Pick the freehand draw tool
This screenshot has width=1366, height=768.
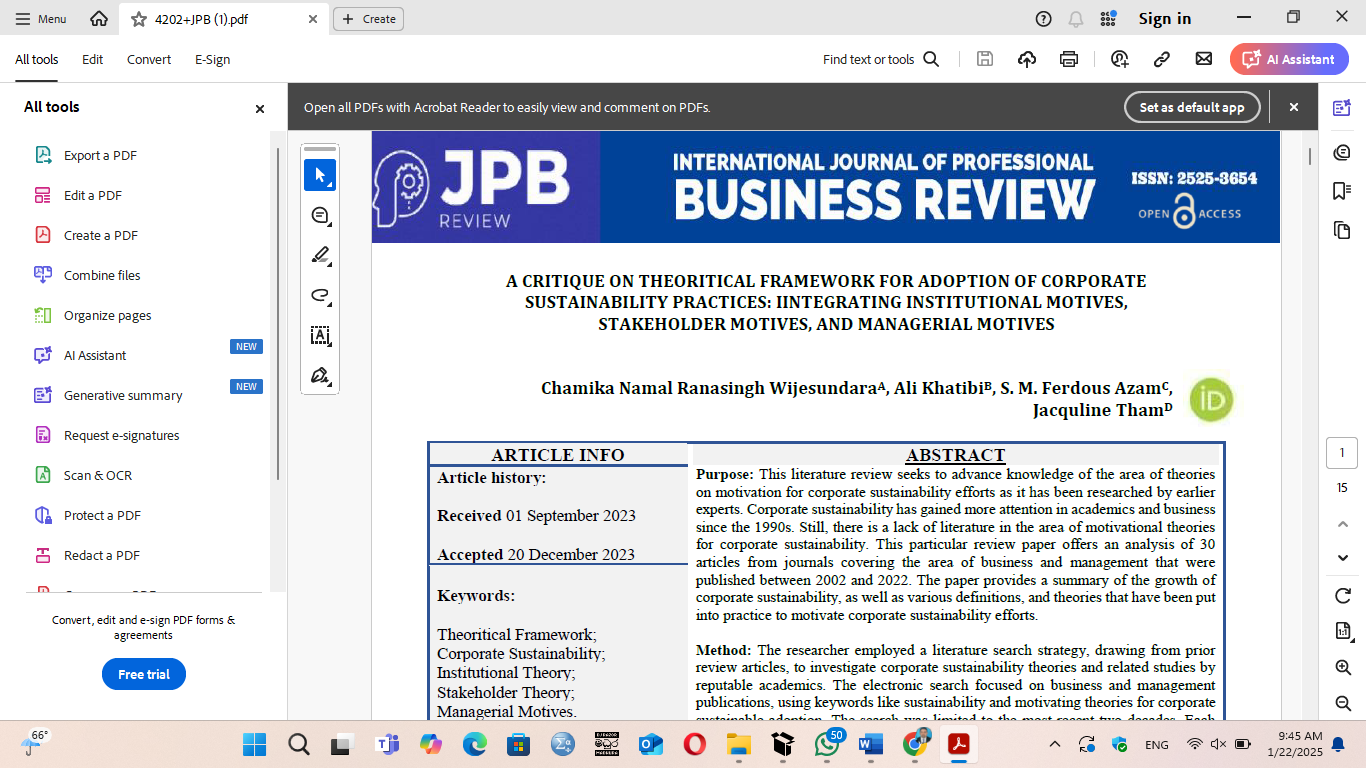(320, 295)
